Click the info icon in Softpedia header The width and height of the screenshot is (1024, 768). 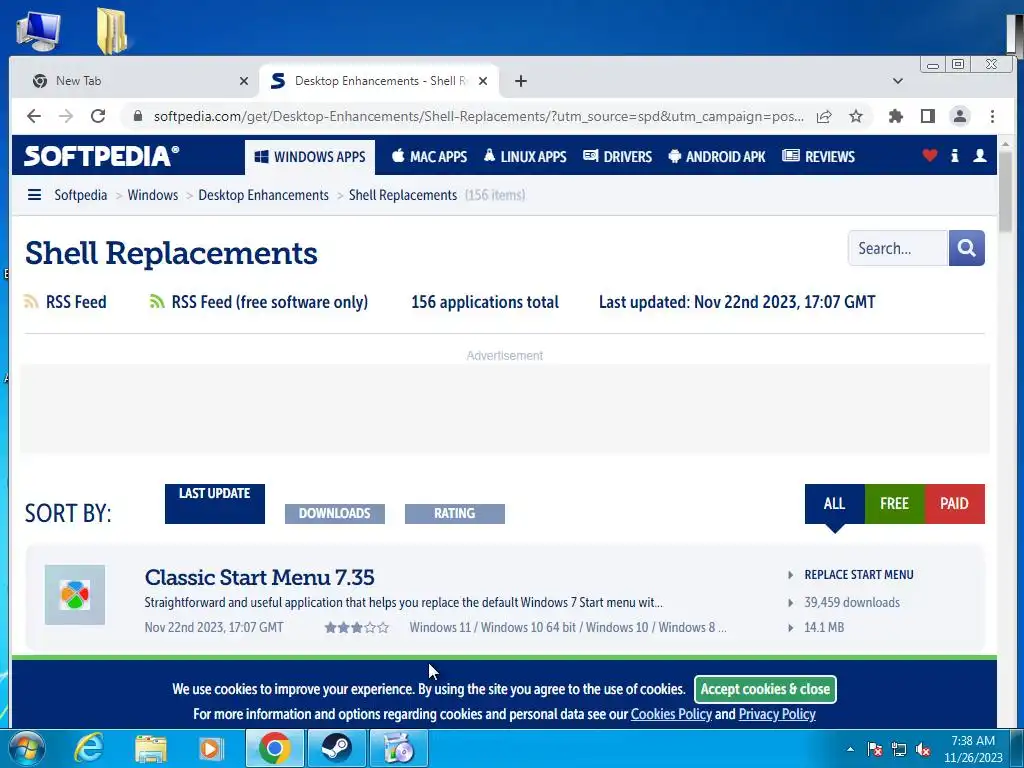[954, 155]
